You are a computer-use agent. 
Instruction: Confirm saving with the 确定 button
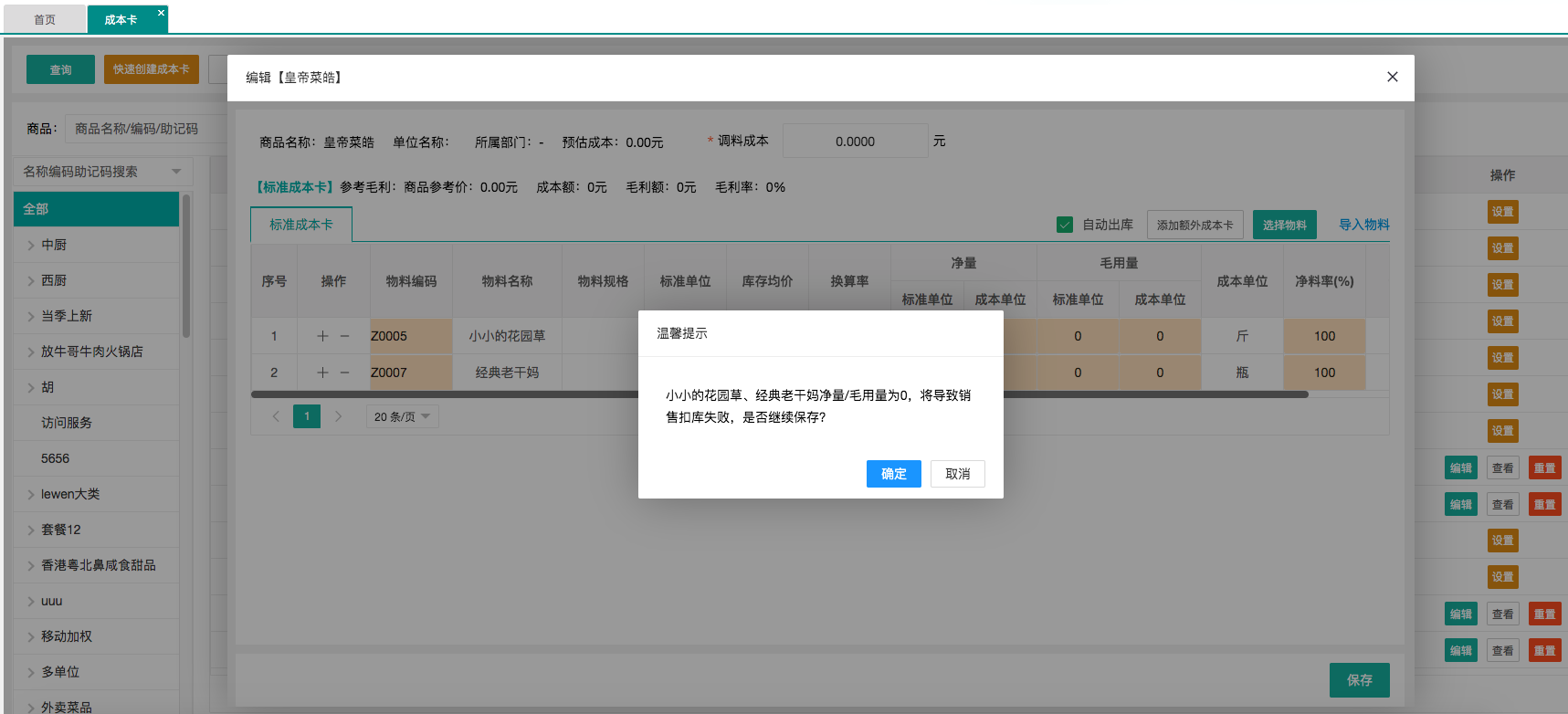(x=893, y=474)
